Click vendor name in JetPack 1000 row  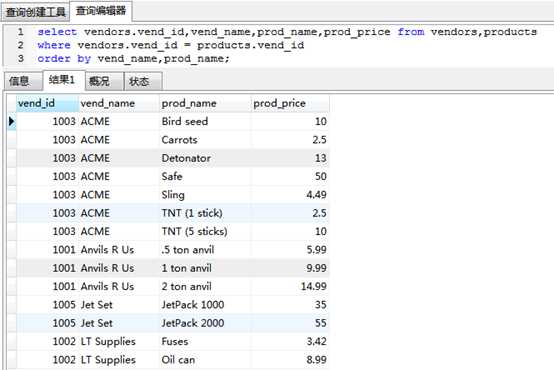point(119,305)
